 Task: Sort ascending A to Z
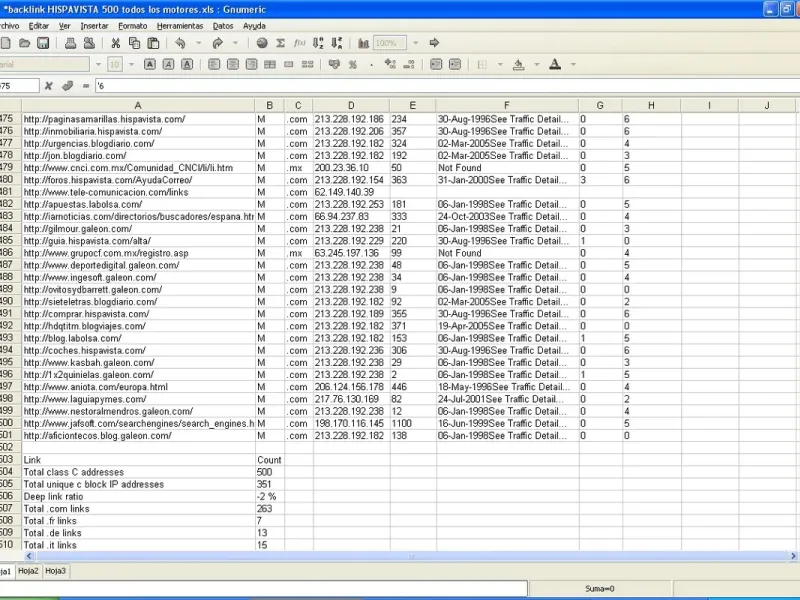point(318,43)
